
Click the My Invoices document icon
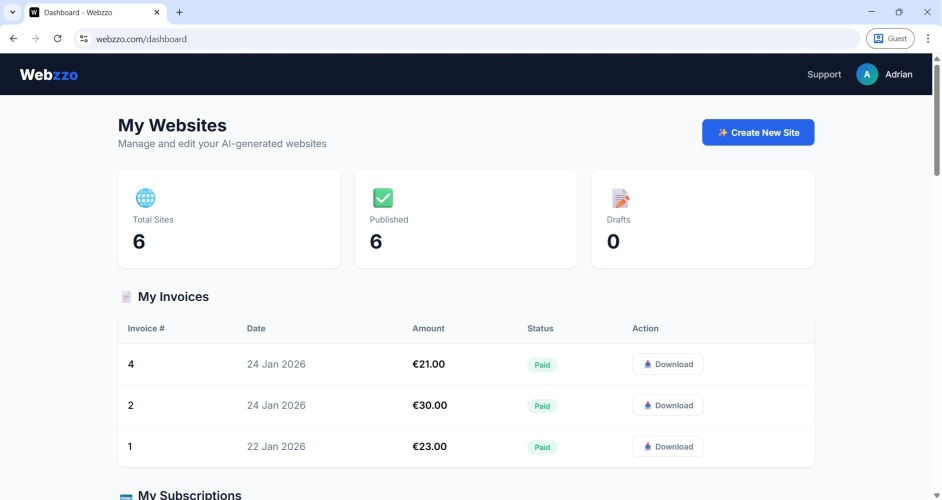pos(126,297)
